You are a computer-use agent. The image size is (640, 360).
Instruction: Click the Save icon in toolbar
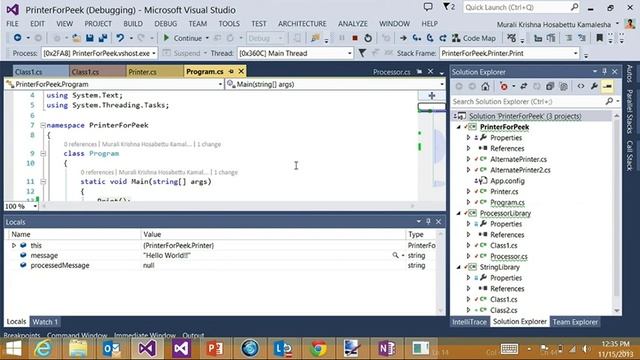point(89,38)
